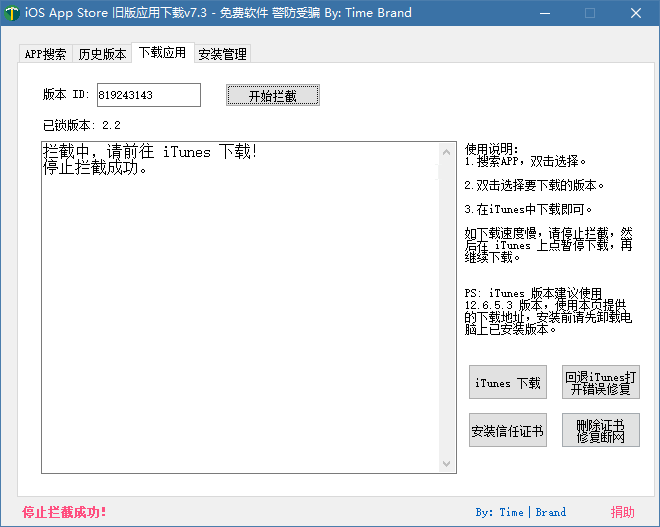Click the 停止拦截成功! status message
Image resolution: width=660 pixels, height=527 pixels.
coord(64,512)
